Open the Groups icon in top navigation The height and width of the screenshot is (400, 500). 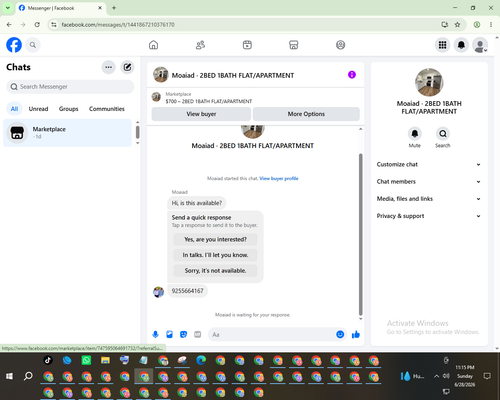340,45
